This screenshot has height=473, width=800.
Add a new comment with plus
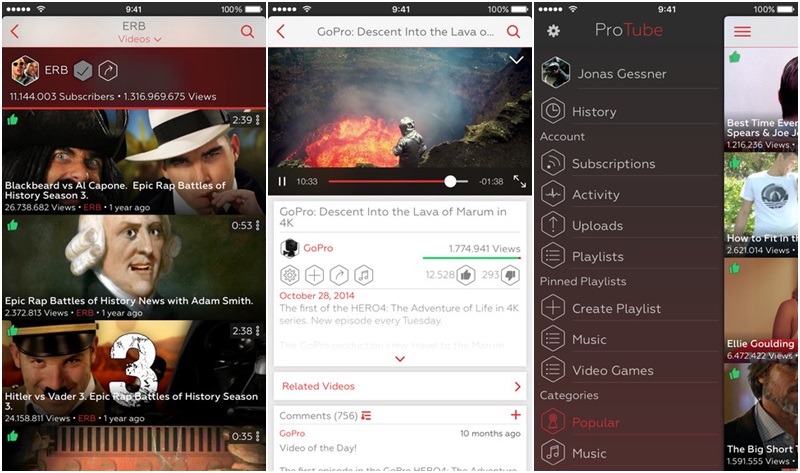point(515,415)
